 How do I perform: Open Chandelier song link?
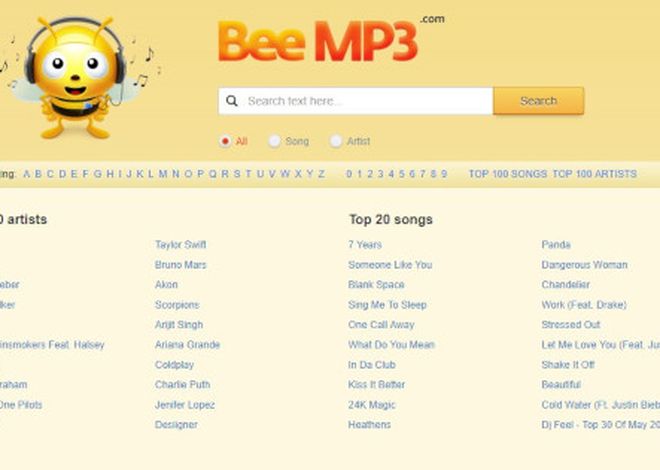click(566, 284)
